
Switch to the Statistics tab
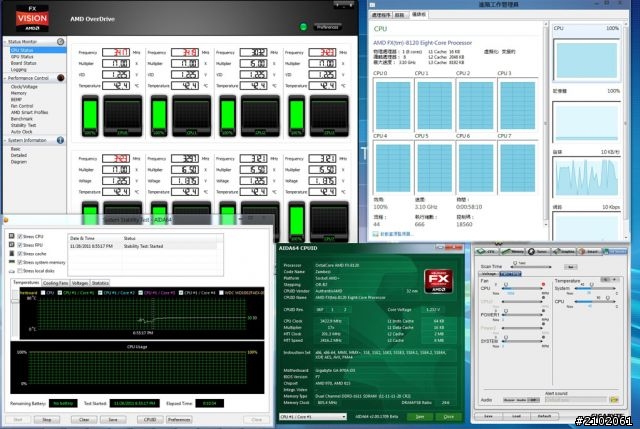coord(100,283)
